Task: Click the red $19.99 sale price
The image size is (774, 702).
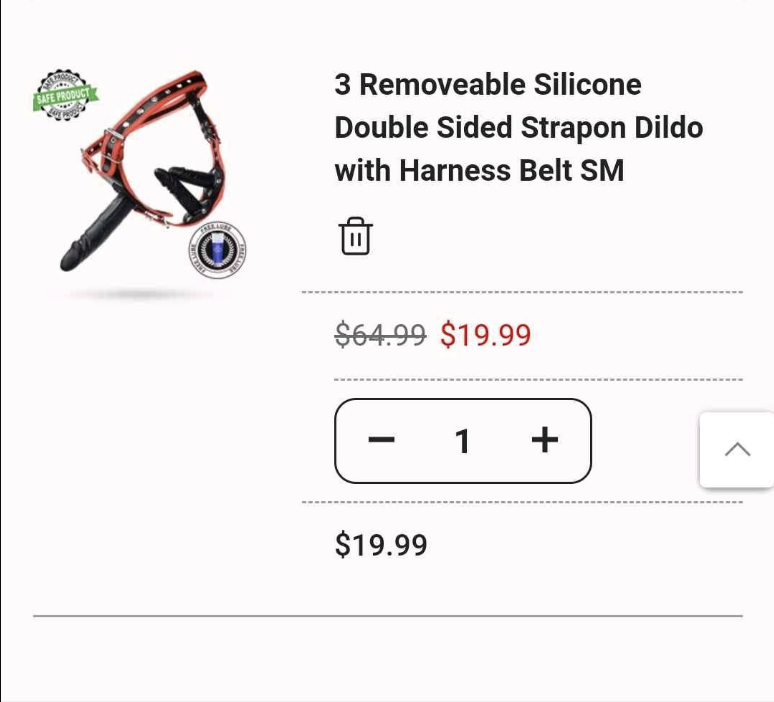Action: [x=486, y=334]
